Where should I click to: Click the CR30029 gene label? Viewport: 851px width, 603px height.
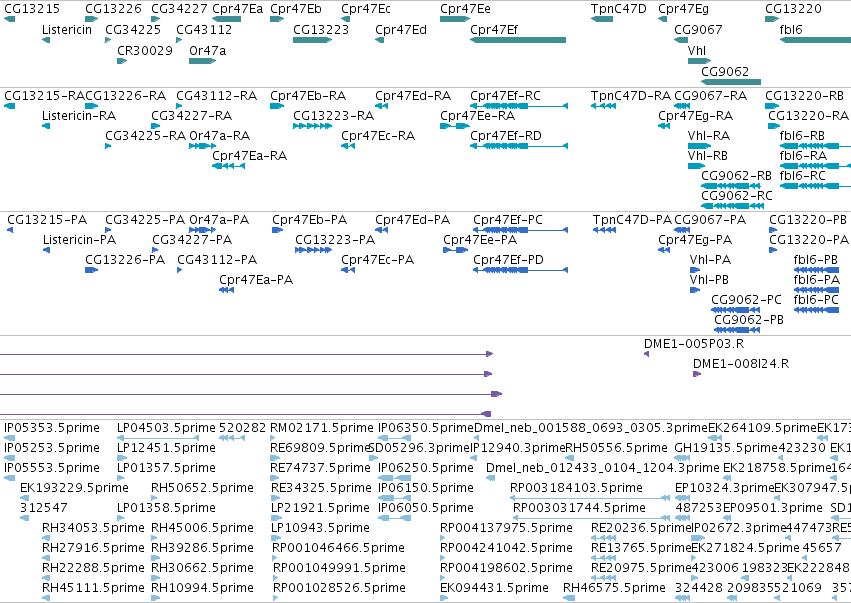tap(145, 50)
